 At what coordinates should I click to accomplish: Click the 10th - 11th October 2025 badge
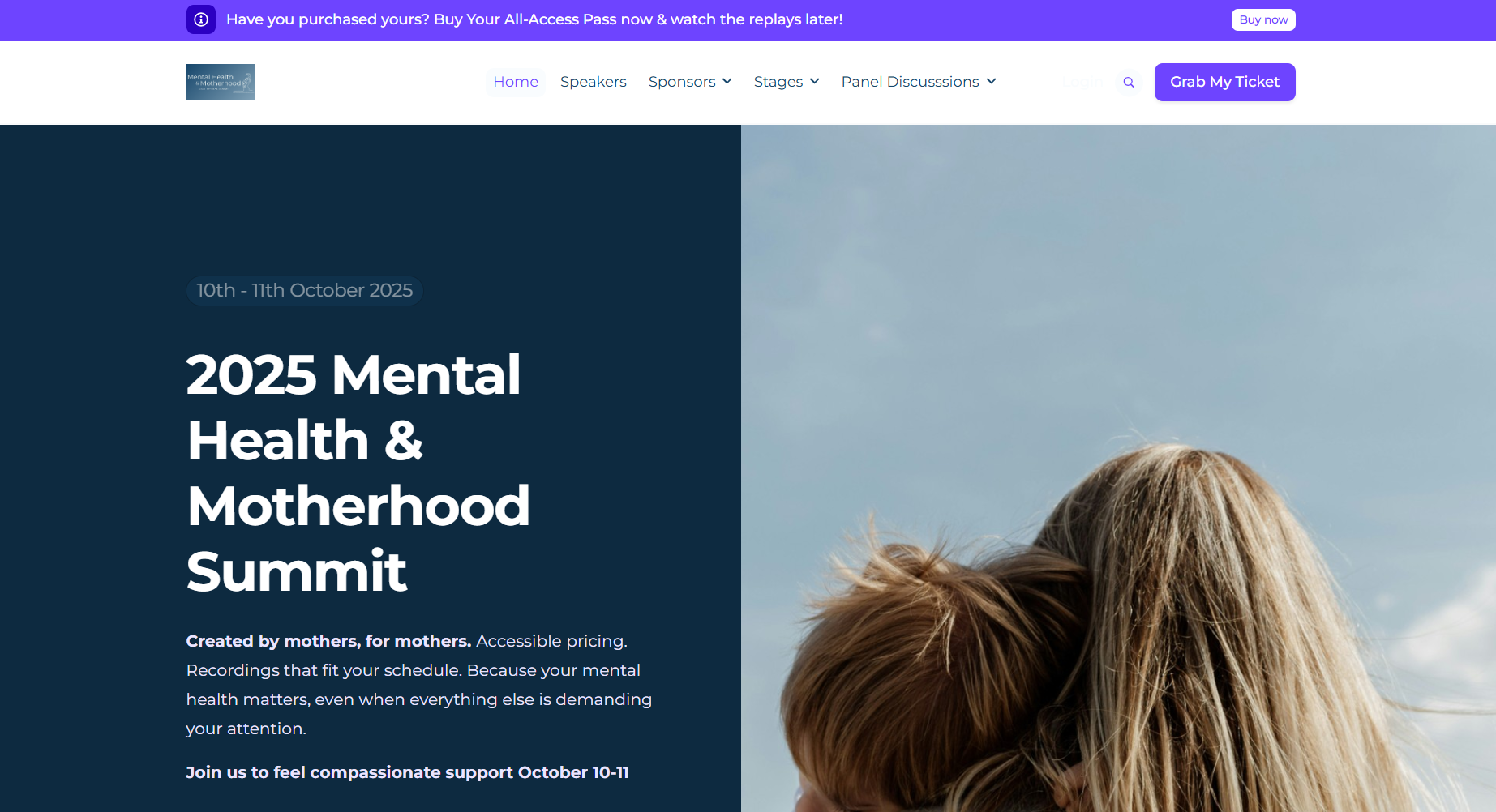click(305, 290)
